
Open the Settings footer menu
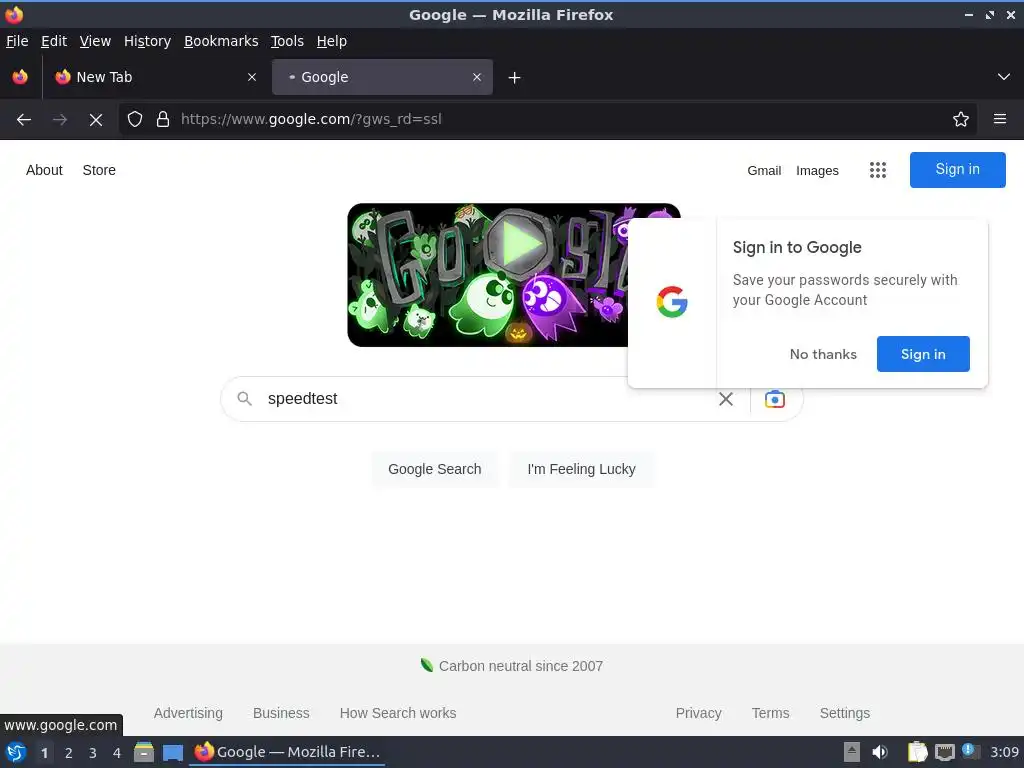point(844,713)
